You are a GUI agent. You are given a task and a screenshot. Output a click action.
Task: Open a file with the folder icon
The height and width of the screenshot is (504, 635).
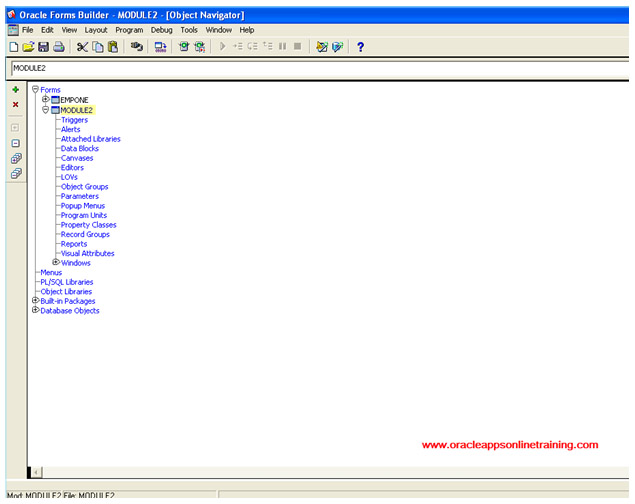pos(28,47)
